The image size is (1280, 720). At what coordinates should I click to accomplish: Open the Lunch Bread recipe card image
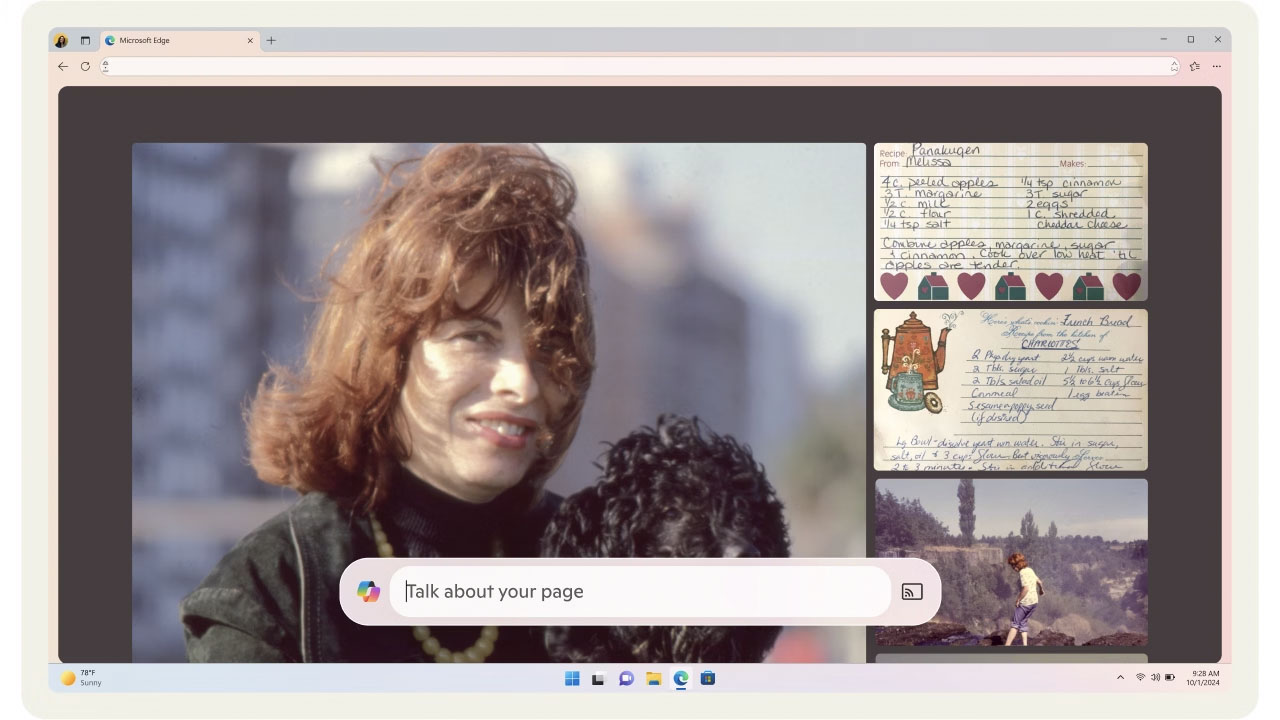coord(1011,389)
